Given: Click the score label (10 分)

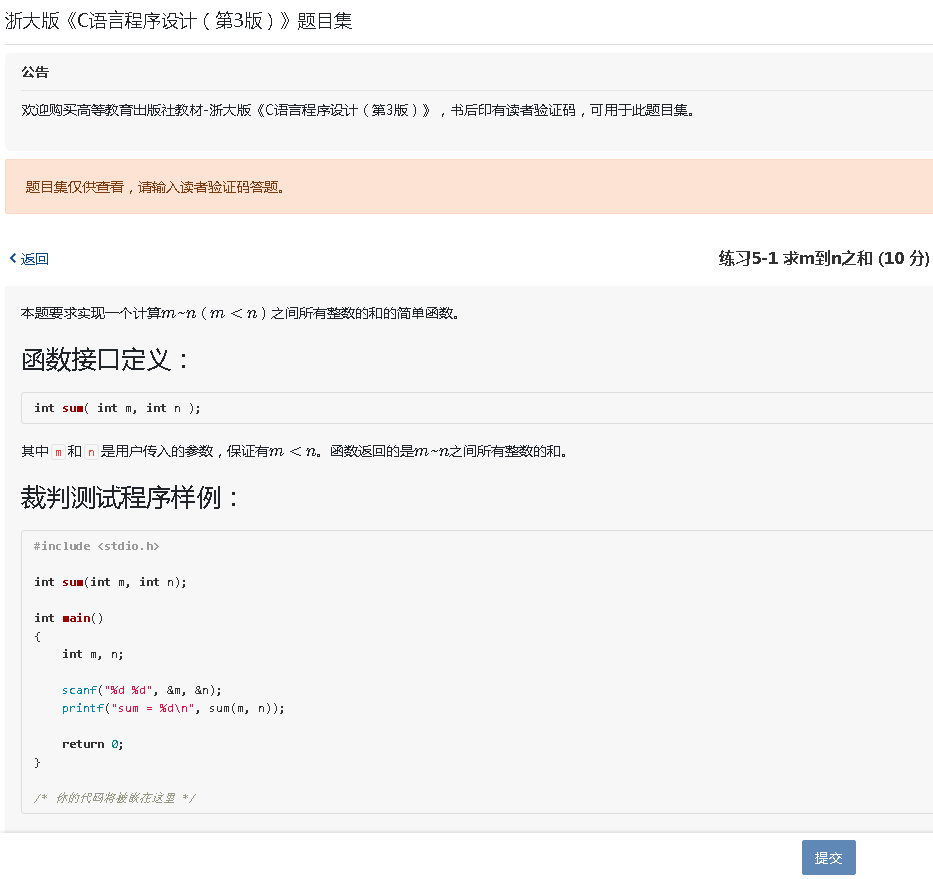Looking at the screenshot, I should click(905, 258).
